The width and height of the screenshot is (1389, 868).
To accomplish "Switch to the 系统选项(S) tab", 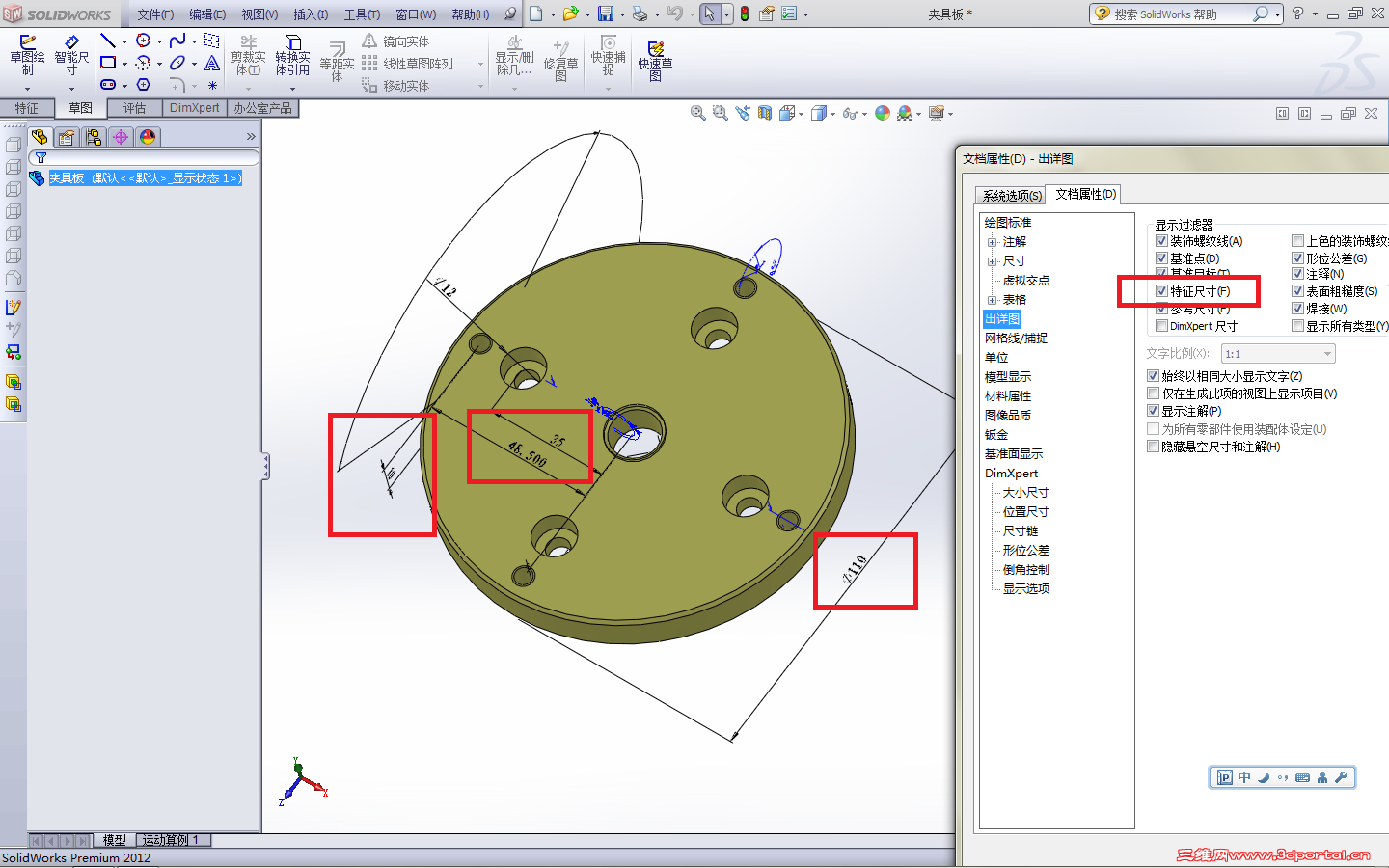I will click(x=1012, y=195).
